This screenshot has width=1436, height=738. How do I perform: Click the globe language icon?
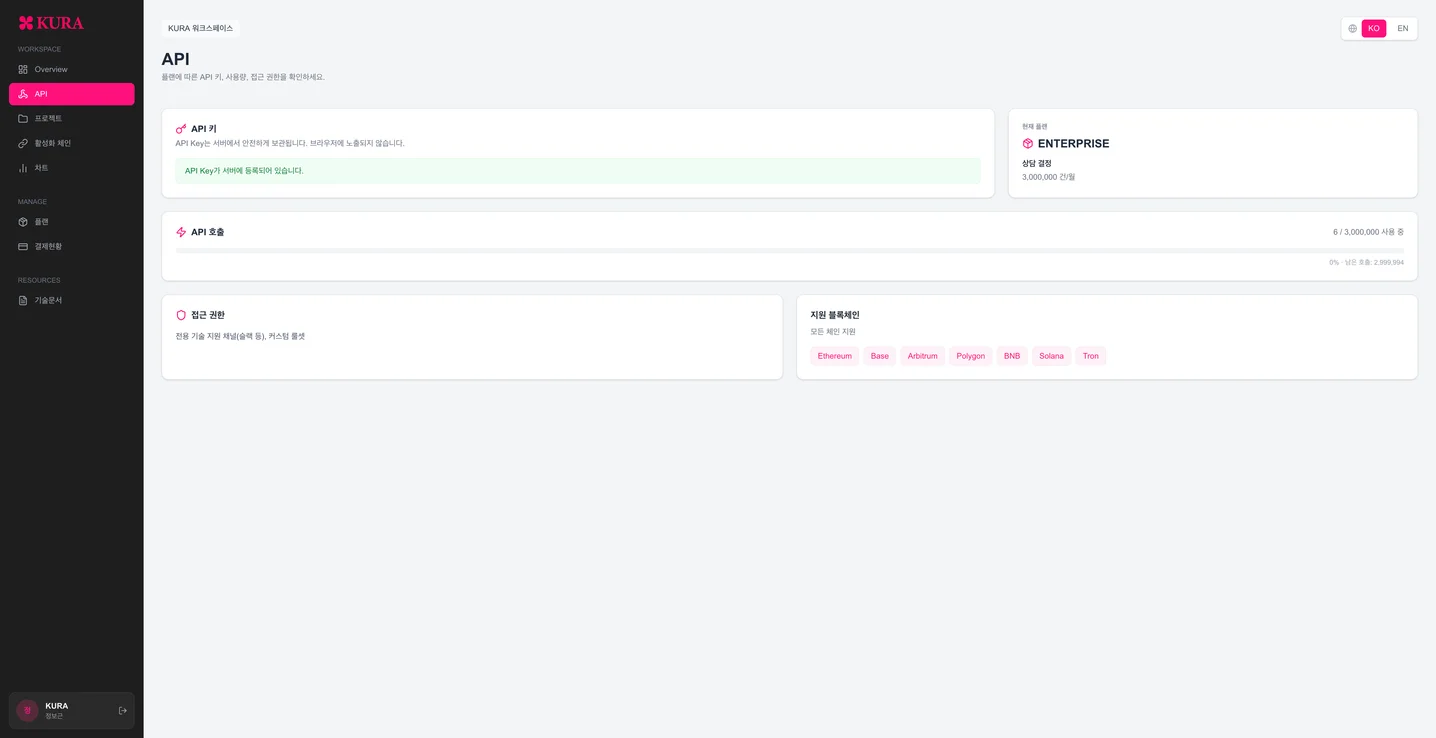[1352, 29]
